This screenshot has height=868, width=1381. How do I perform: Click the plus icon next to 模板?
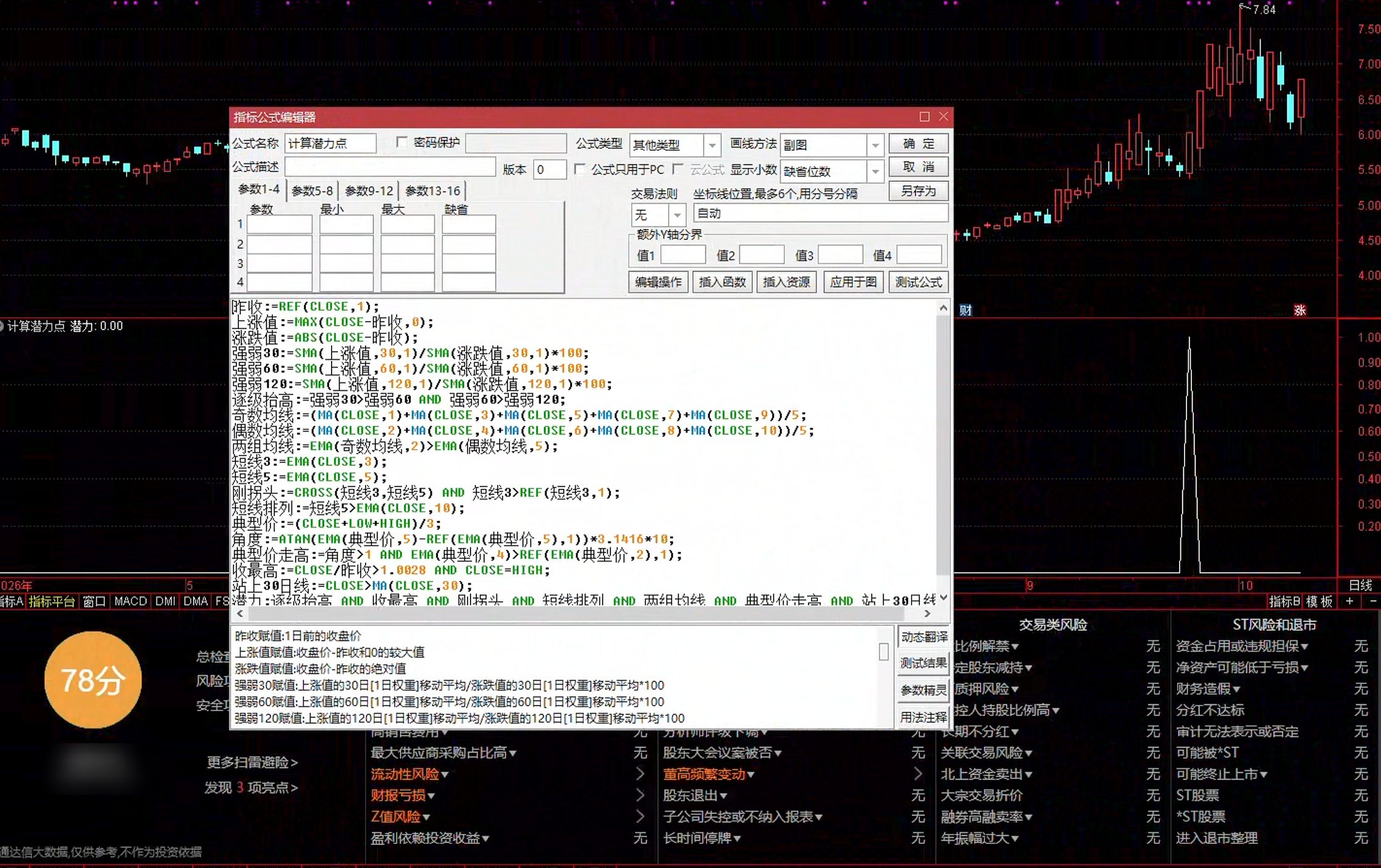(x=1350, y=601)
